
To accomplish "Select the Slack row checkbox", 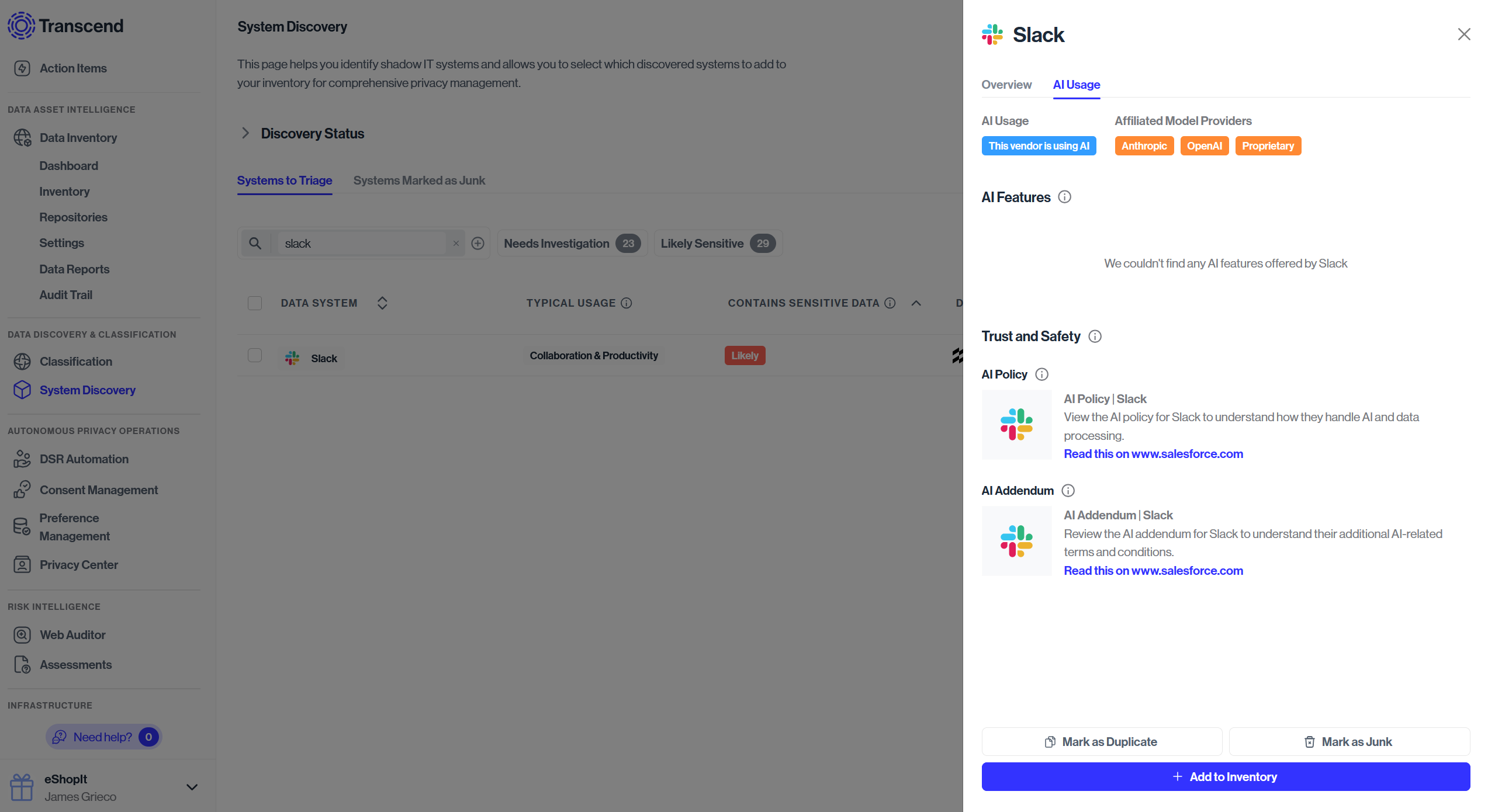I will 255,355.
